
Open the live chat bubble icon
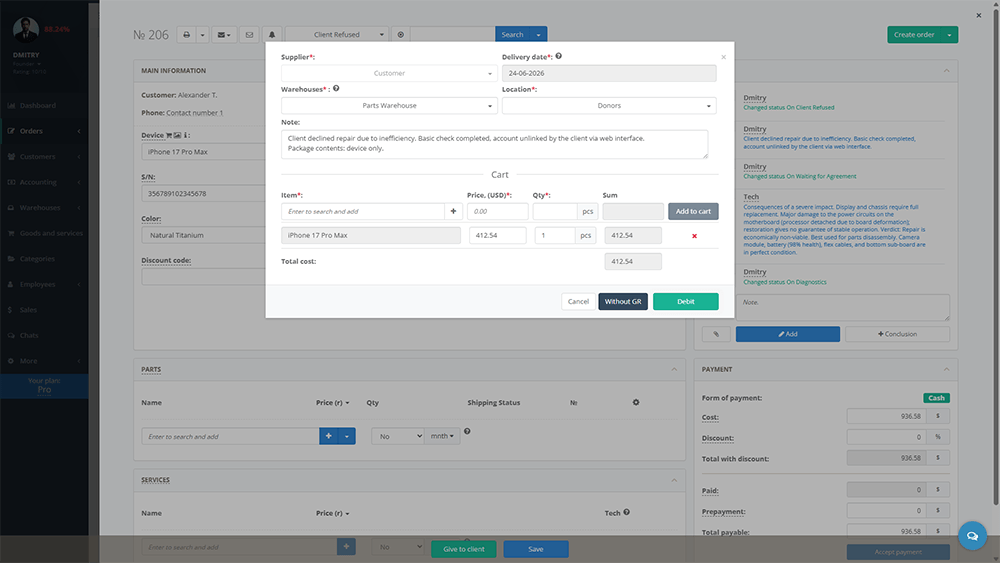click(972, 536)
